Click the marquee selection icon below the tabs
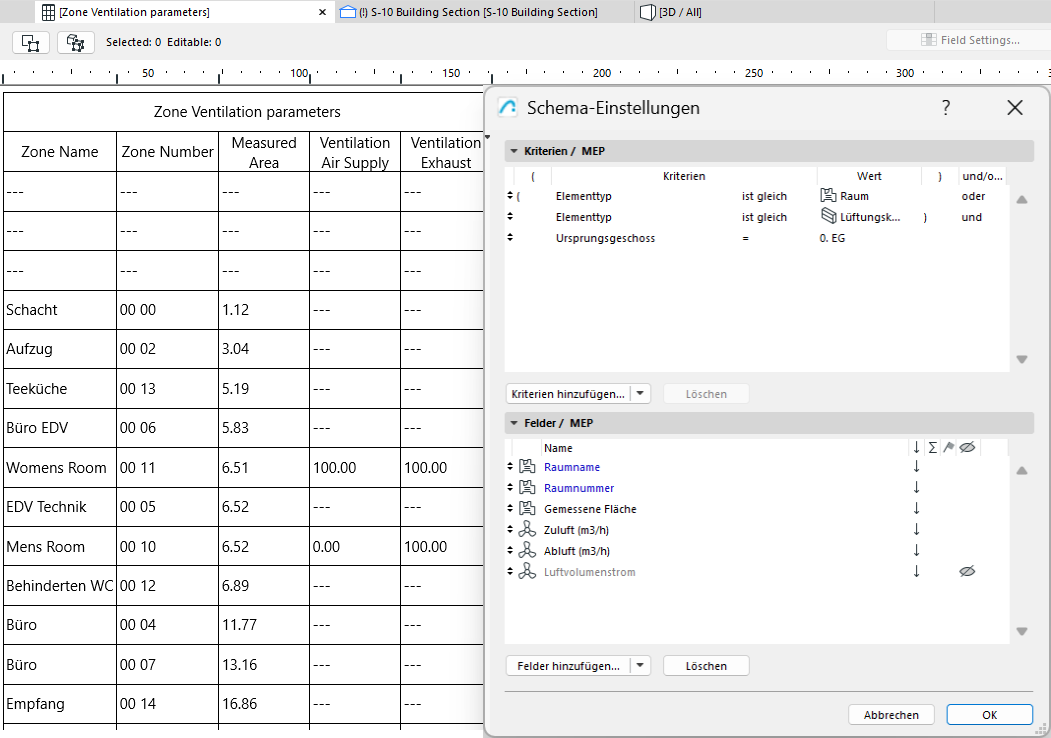Screen dimensions: 1051x738 click(x=30, y=43)
